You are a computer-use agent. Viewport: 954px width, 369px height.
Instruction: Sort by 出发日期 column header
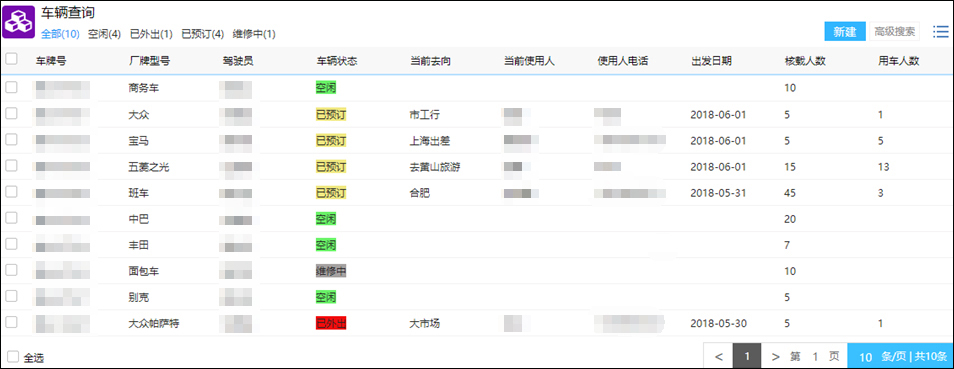point(711,60)
